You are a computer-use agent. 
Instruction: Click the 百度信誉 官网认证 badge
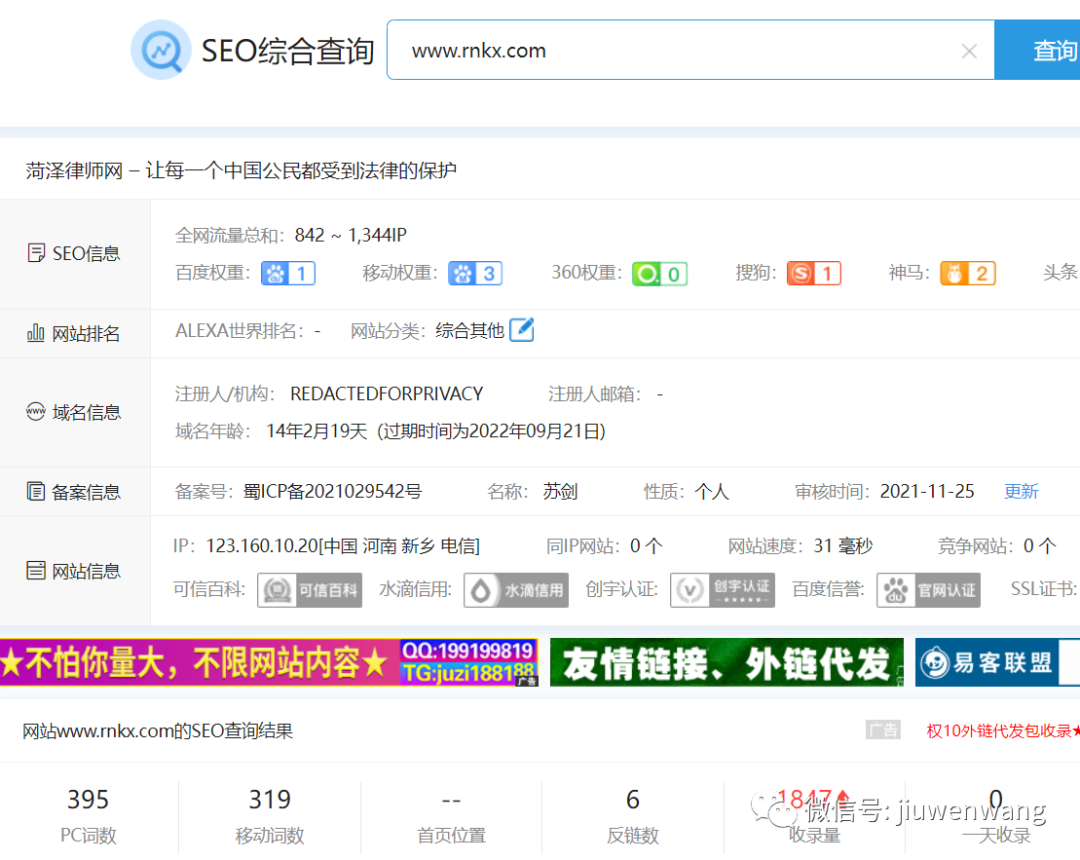928,590
